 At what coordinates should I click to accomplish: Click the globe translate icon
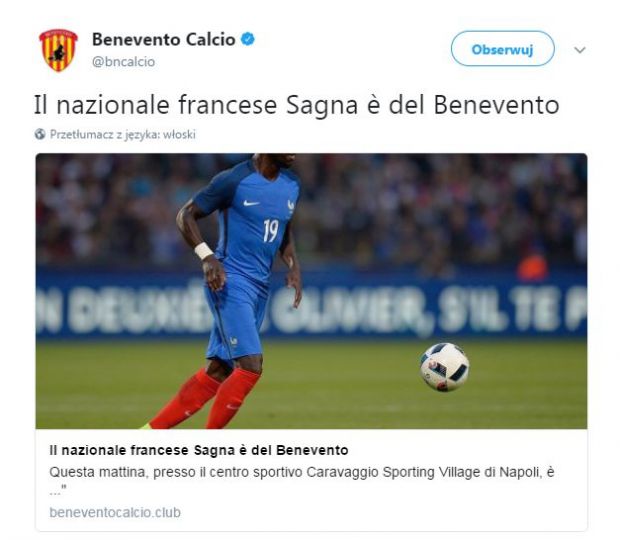(40, 134)
